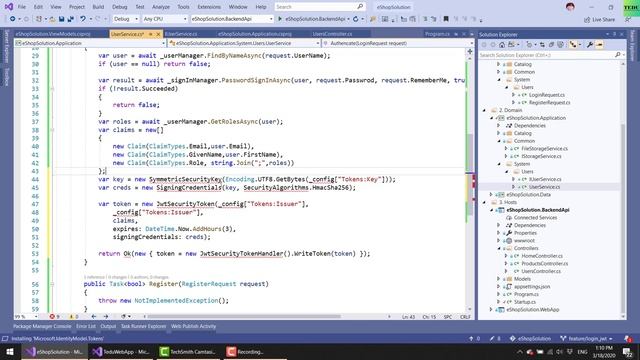640x360 pixels.
Task: Expand the eShopSolution.Data project node
Action: 492,195
